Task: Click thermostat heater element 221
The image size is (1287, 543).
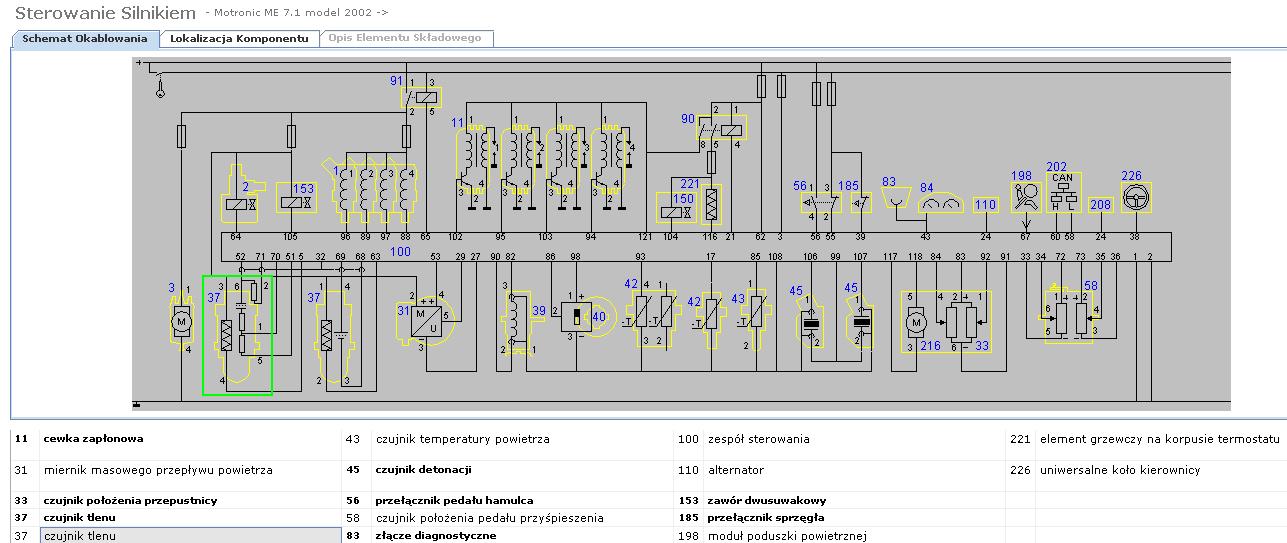Action: click(x=712, y=202)
